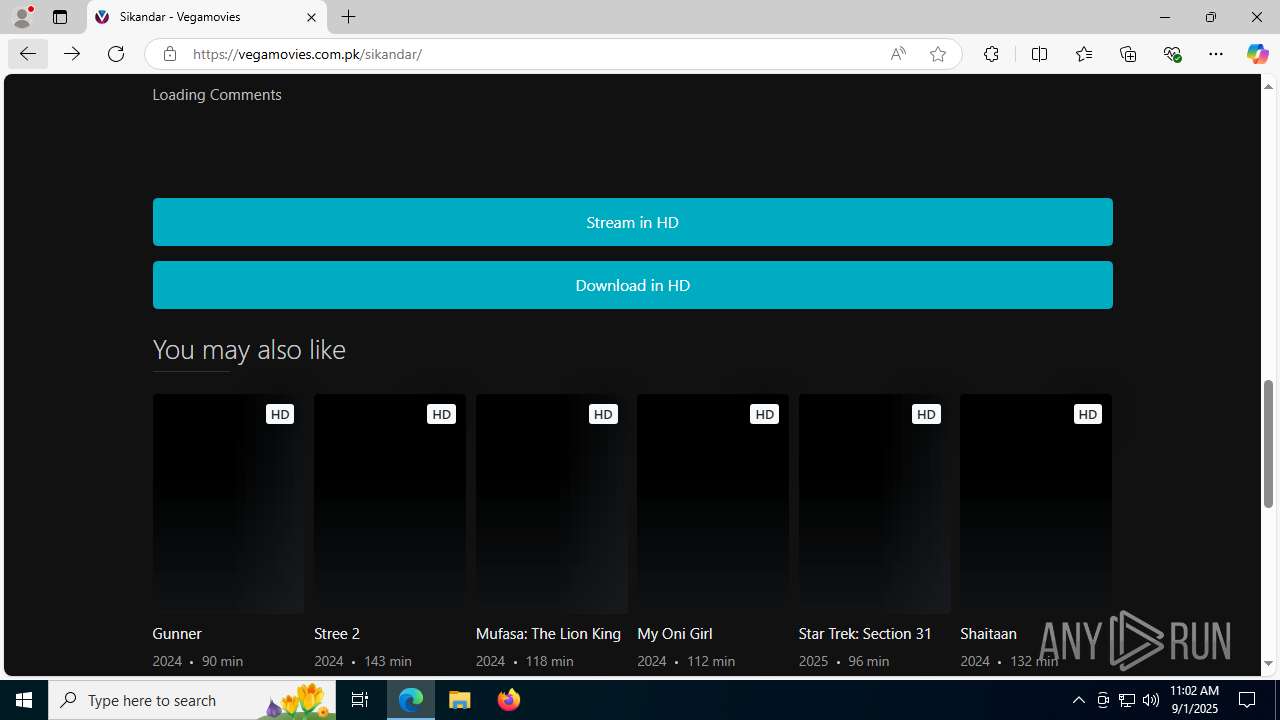This screenshot has width=1280, height=720.
Task: Close the Sikandar - Vegamovies tab
Action: click(x=311, y=17)
